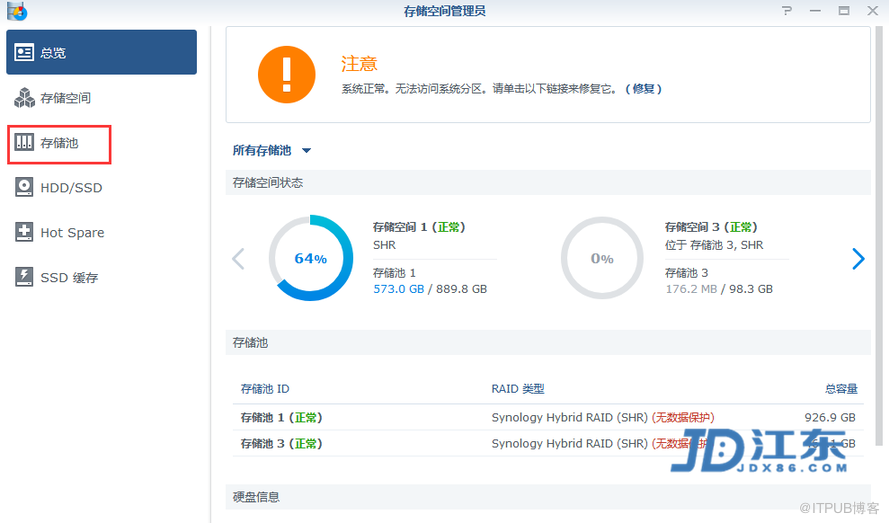Click the RAID 类型 column header

tap(518, 389)
